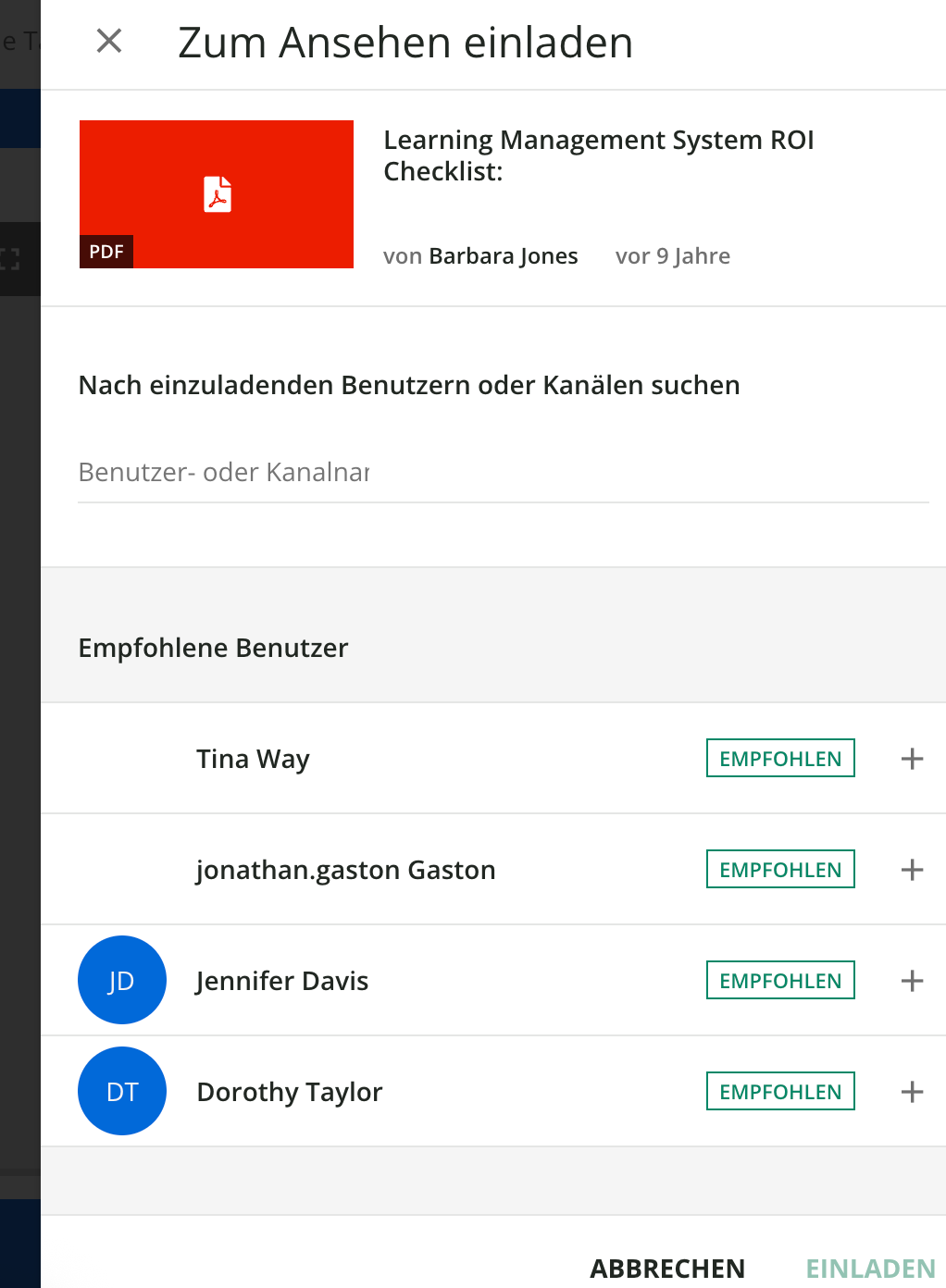Close the invite dialog with X icon
This screenshot has height=1288, width=946.
tap(109, 41)
